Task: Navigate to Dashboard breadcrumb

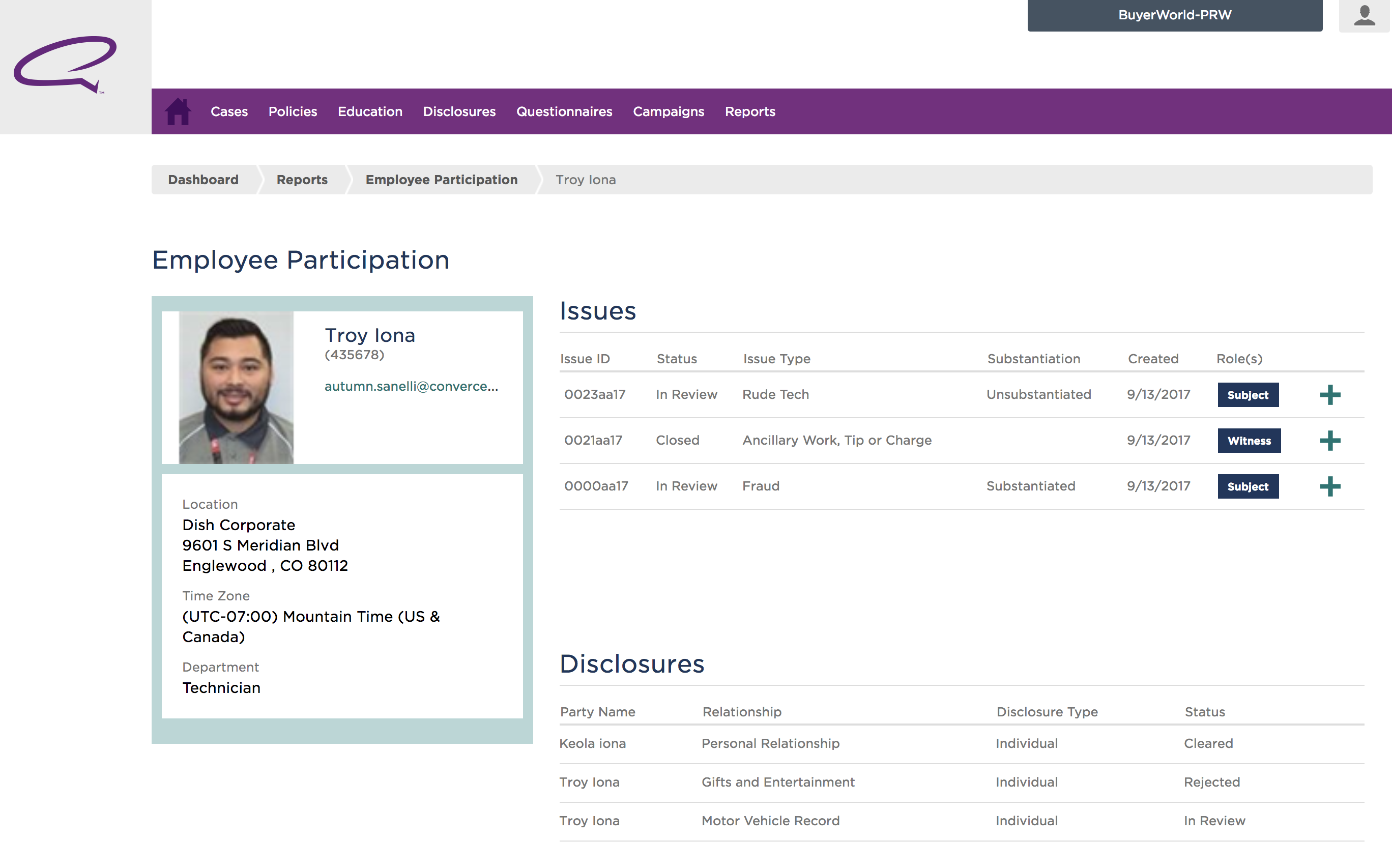Action: coord(203,180)
